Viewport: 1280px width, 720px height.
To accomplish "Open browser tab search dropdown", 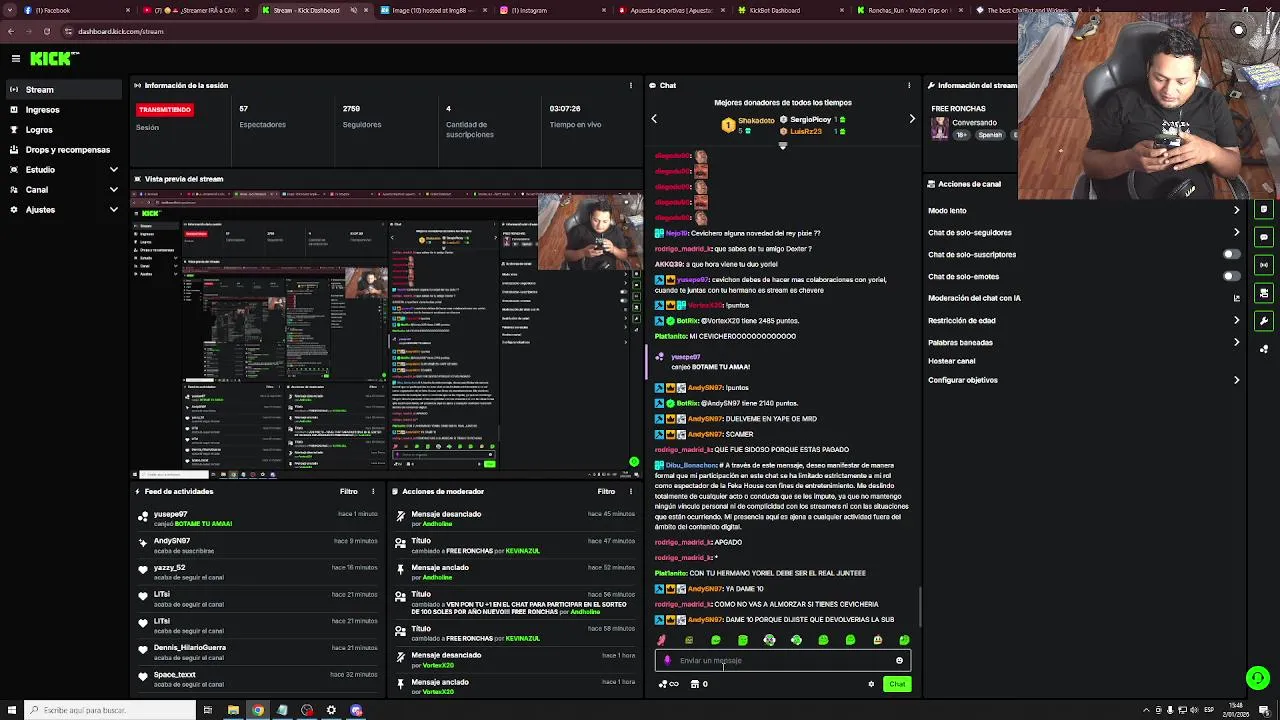I will (9, 10).
